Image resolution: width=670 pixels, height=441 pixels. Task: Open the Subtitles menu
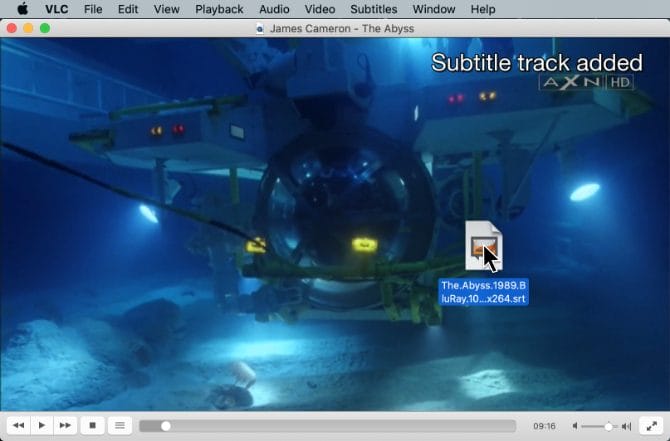point(373,9)
